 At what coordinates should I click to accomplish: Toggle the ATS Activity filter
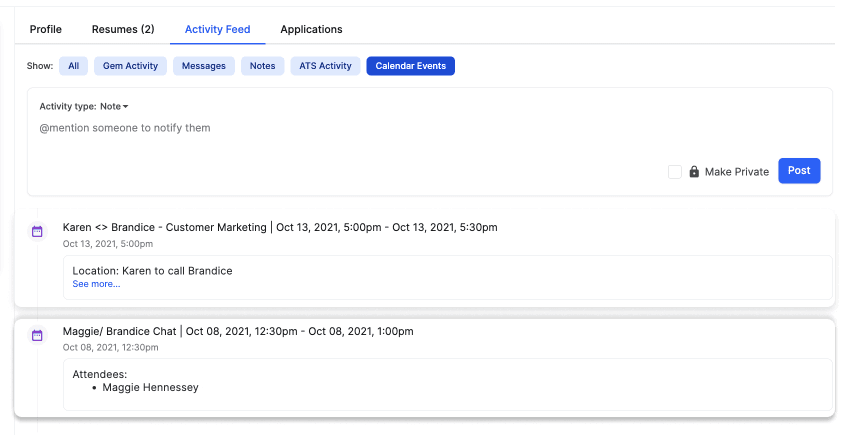click(x=325, y=66)
